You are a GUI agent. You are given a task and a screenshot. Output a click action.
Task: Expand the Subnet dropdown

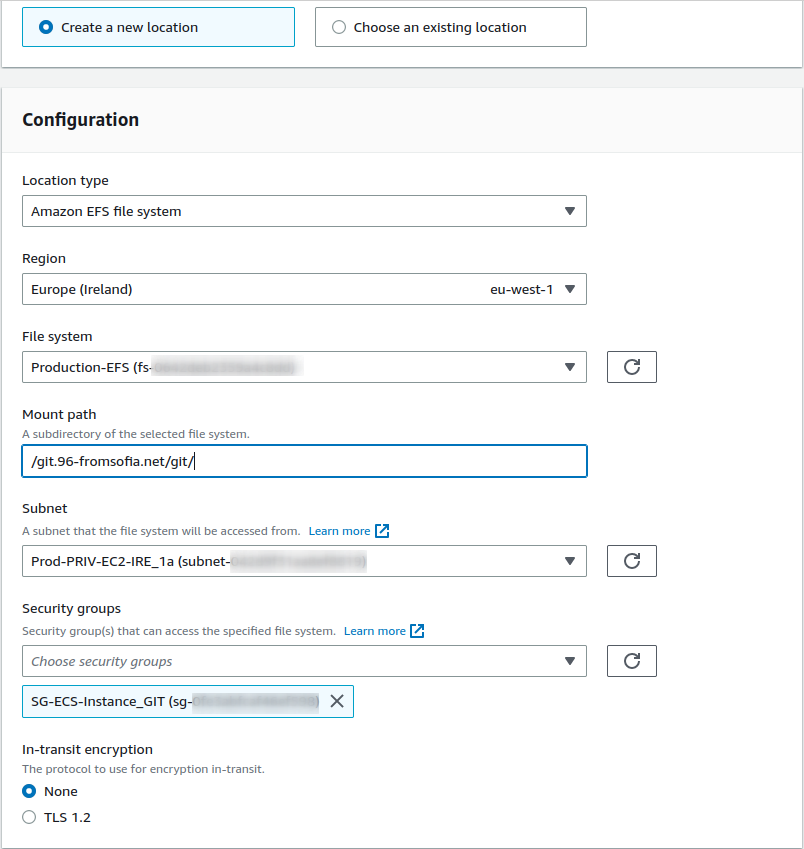click(x=303, y=561)
